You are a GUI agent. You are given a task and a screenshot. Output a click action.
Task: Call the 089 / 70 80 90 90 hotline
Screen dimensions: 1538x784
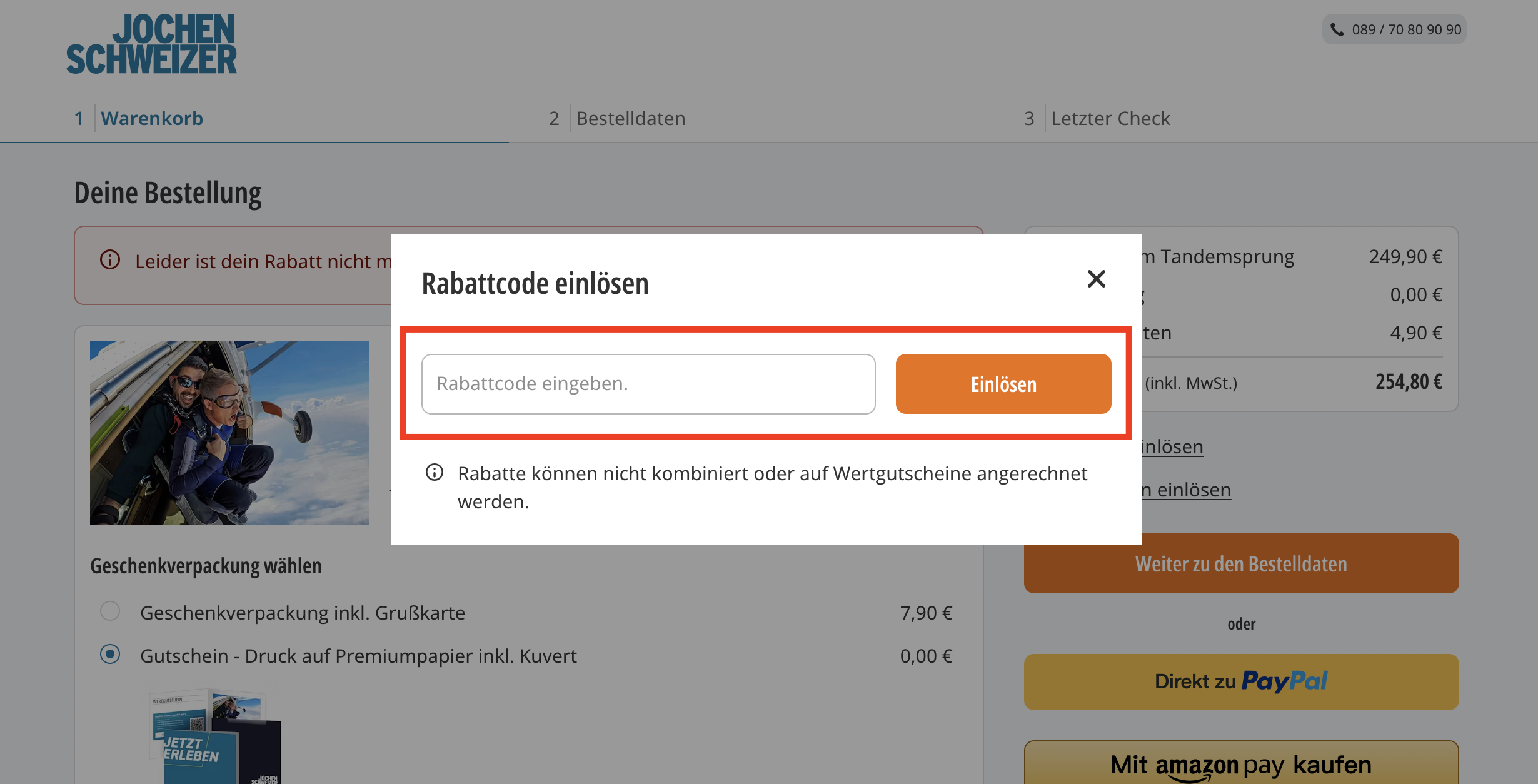[1394, 29]
